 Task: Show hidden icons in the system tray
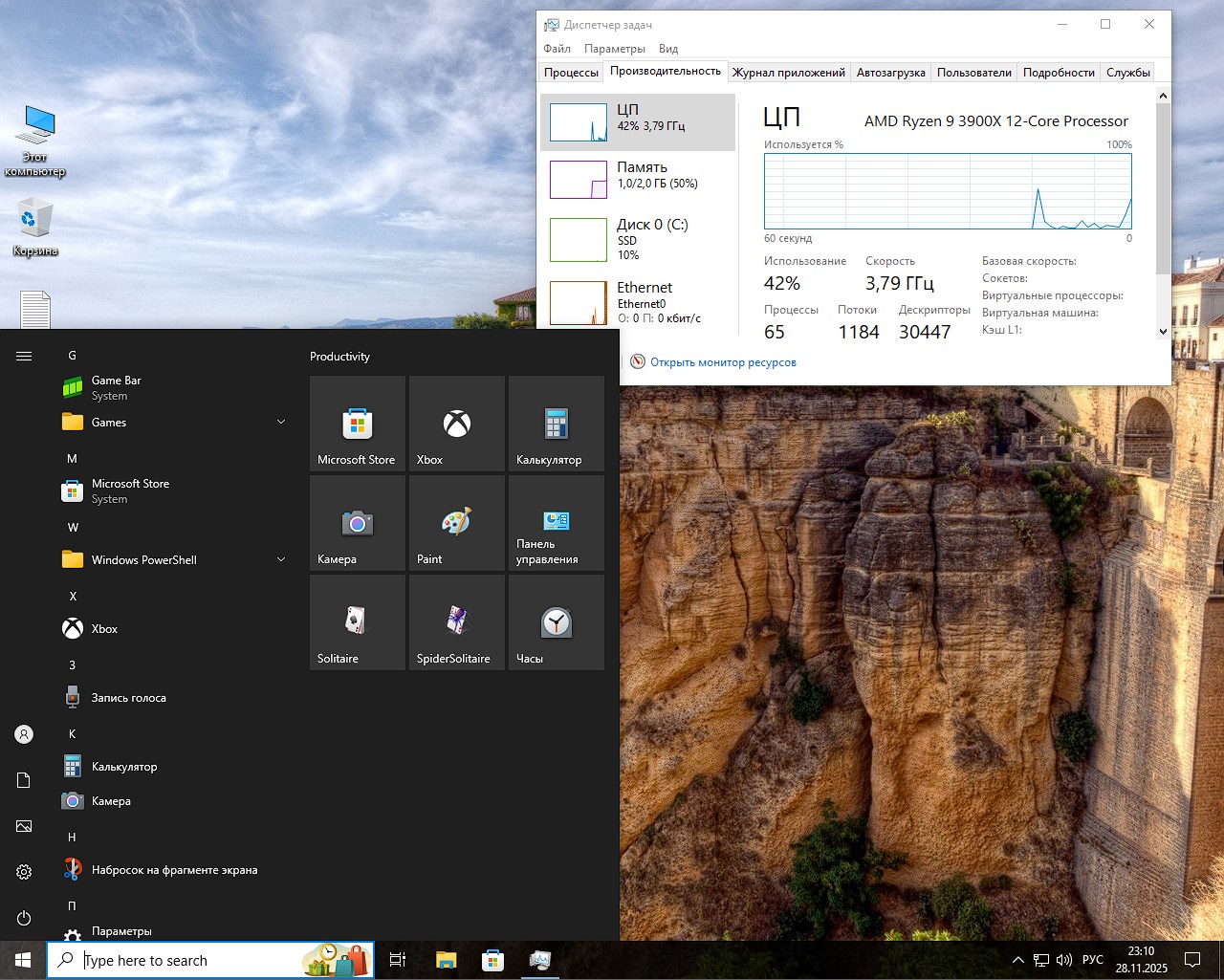pos(1017,960)
